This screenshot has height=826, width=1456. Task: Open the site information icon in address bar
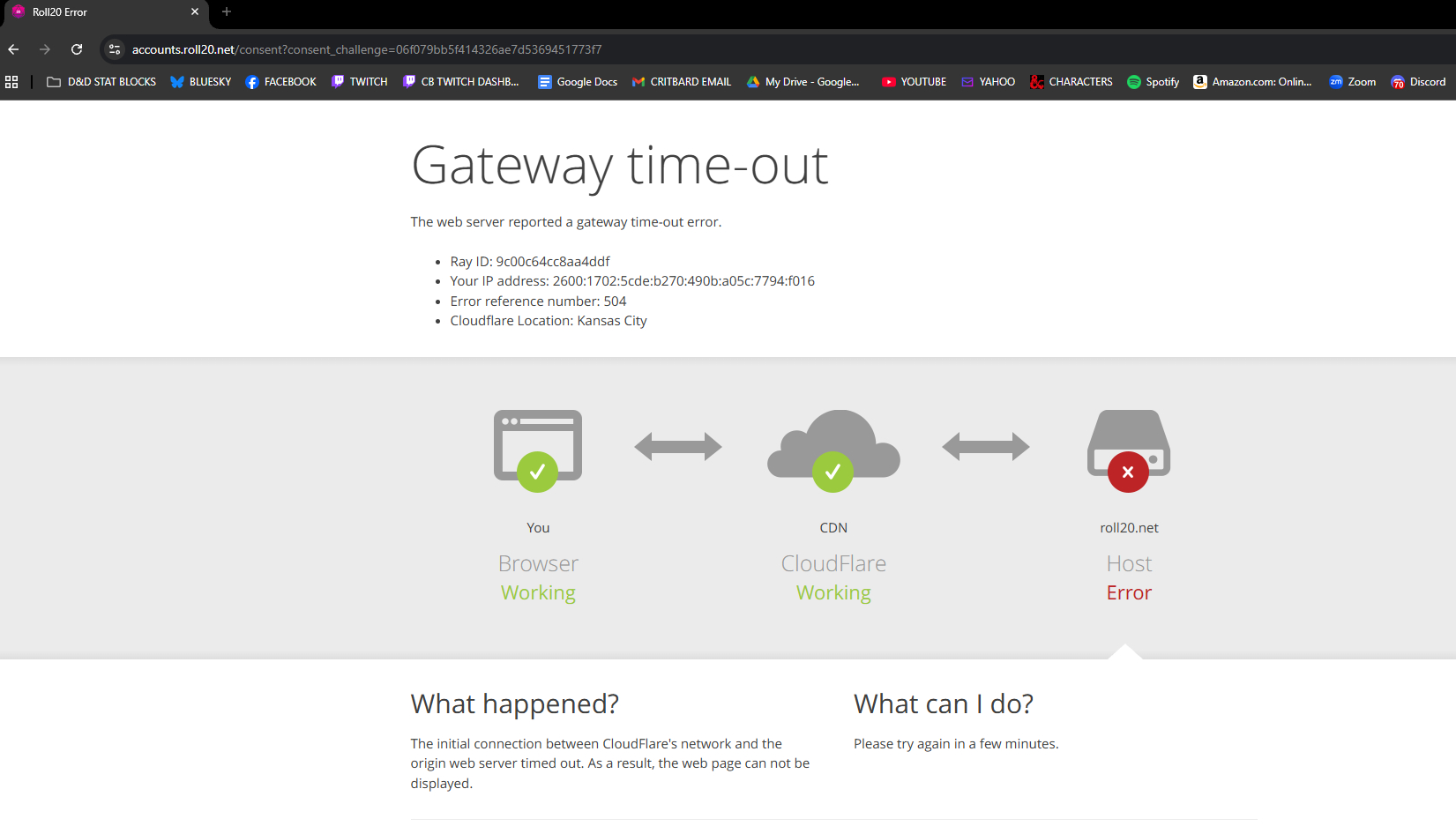tap(115, 49)
